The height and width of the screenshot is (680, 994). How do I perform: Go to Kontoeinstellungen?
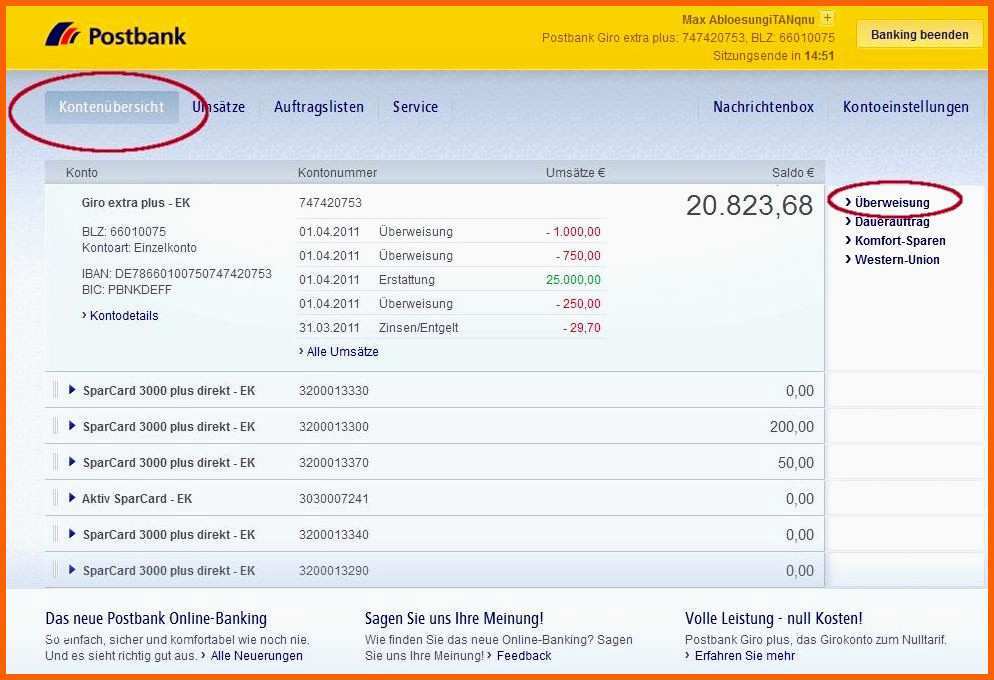[x=905, y=107]
